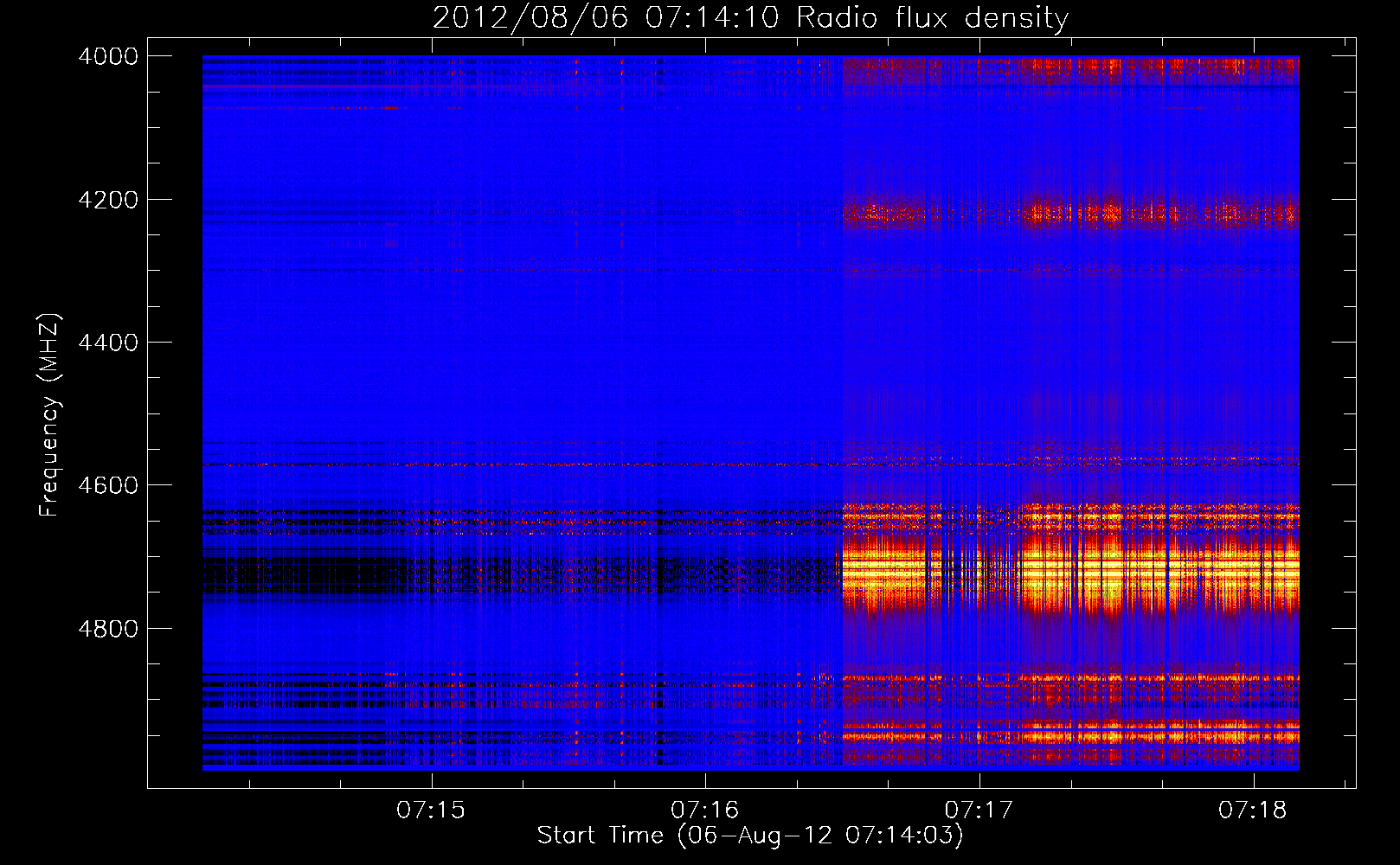The height and width of the screenshot is (865, 1400).
Task: Click the 4400 frequency tick label
Action: click(x=108, y=343)
